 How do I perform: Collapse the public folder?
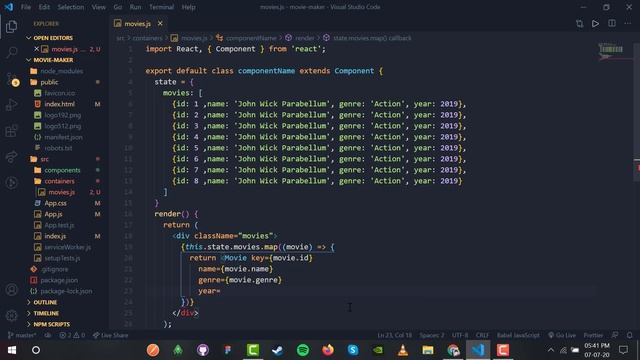pos(49,82)
